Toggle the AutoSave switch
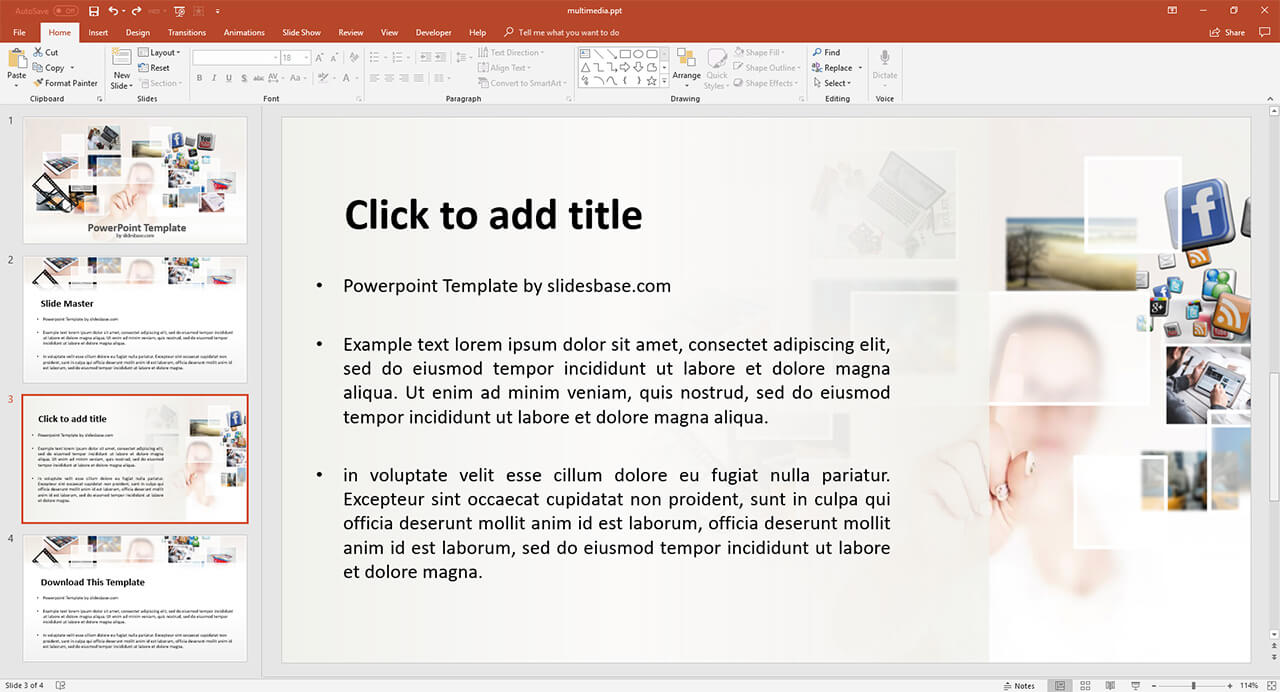The height and width of the screenshot is (692, 1280). pyautogui.click(x=66, y=11)
